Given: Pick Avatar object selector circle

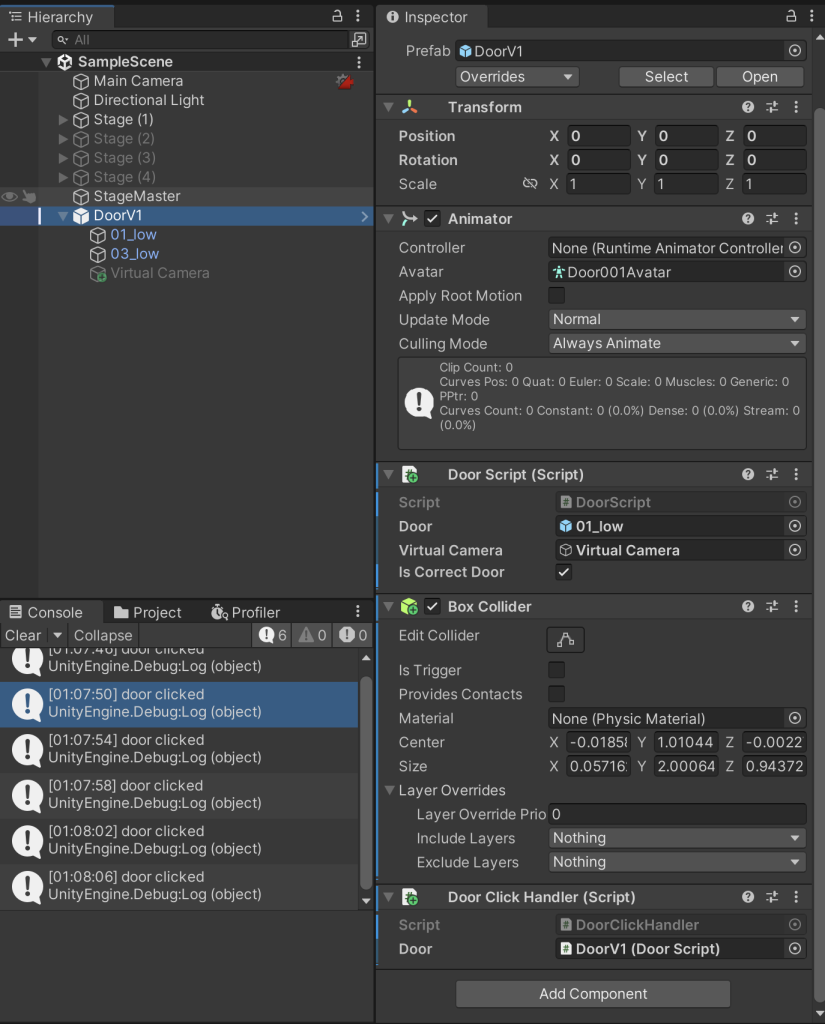Looking at the screenshot, I should [795, 272].
